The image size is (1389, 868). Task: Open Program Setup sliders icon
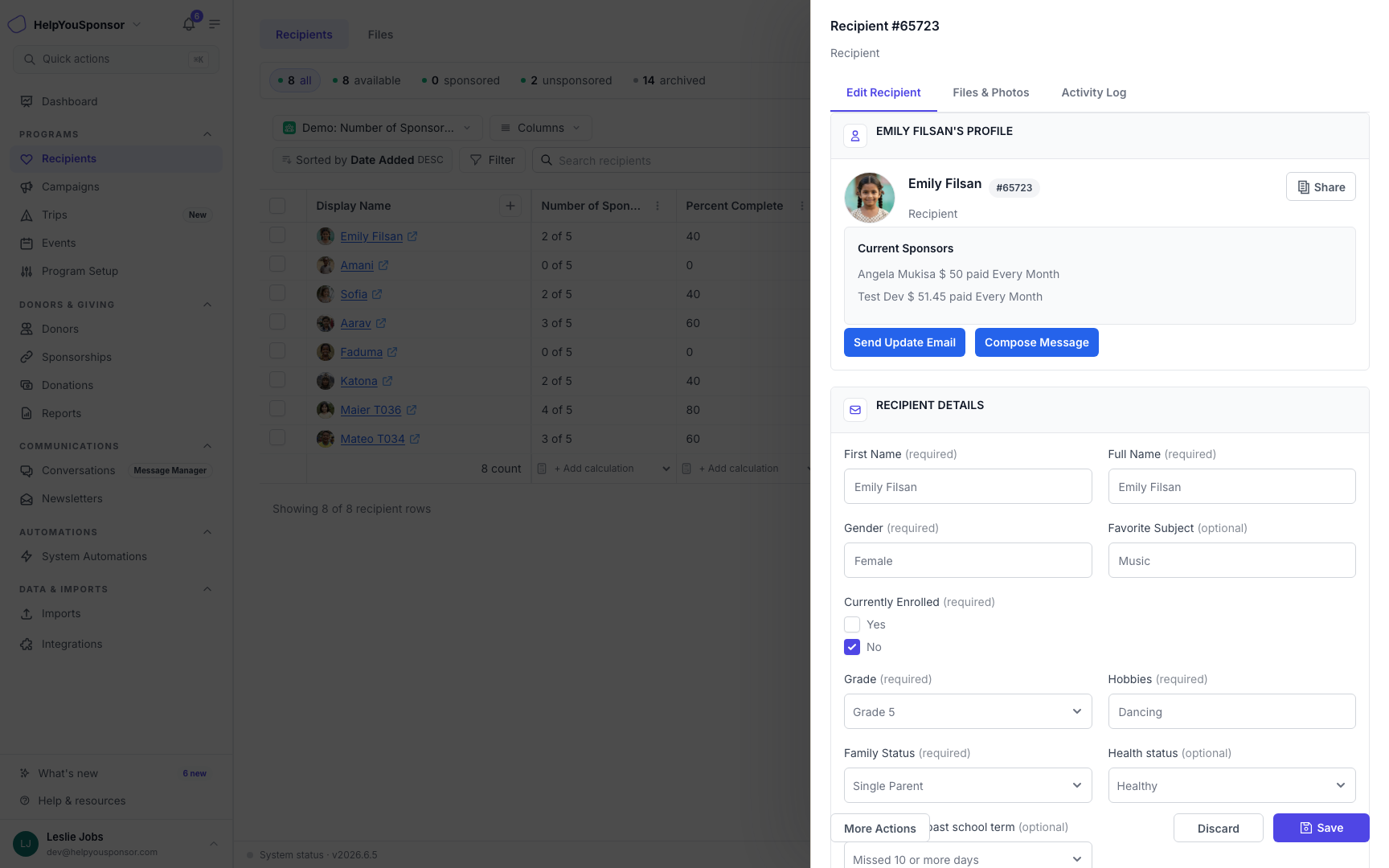click(27, 271)
